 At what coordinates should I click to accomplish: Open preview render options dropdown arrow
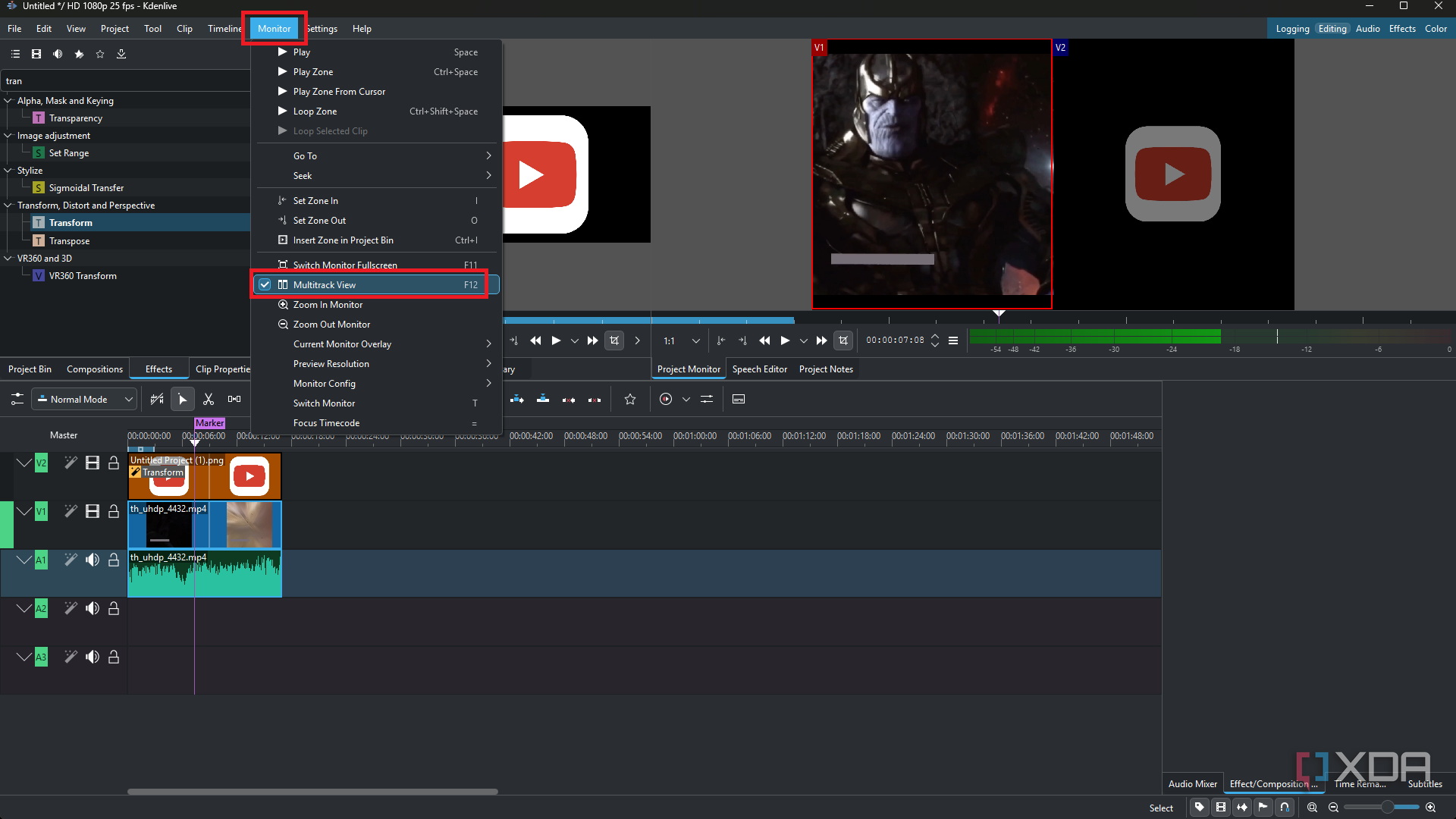[x=686, y=399]
